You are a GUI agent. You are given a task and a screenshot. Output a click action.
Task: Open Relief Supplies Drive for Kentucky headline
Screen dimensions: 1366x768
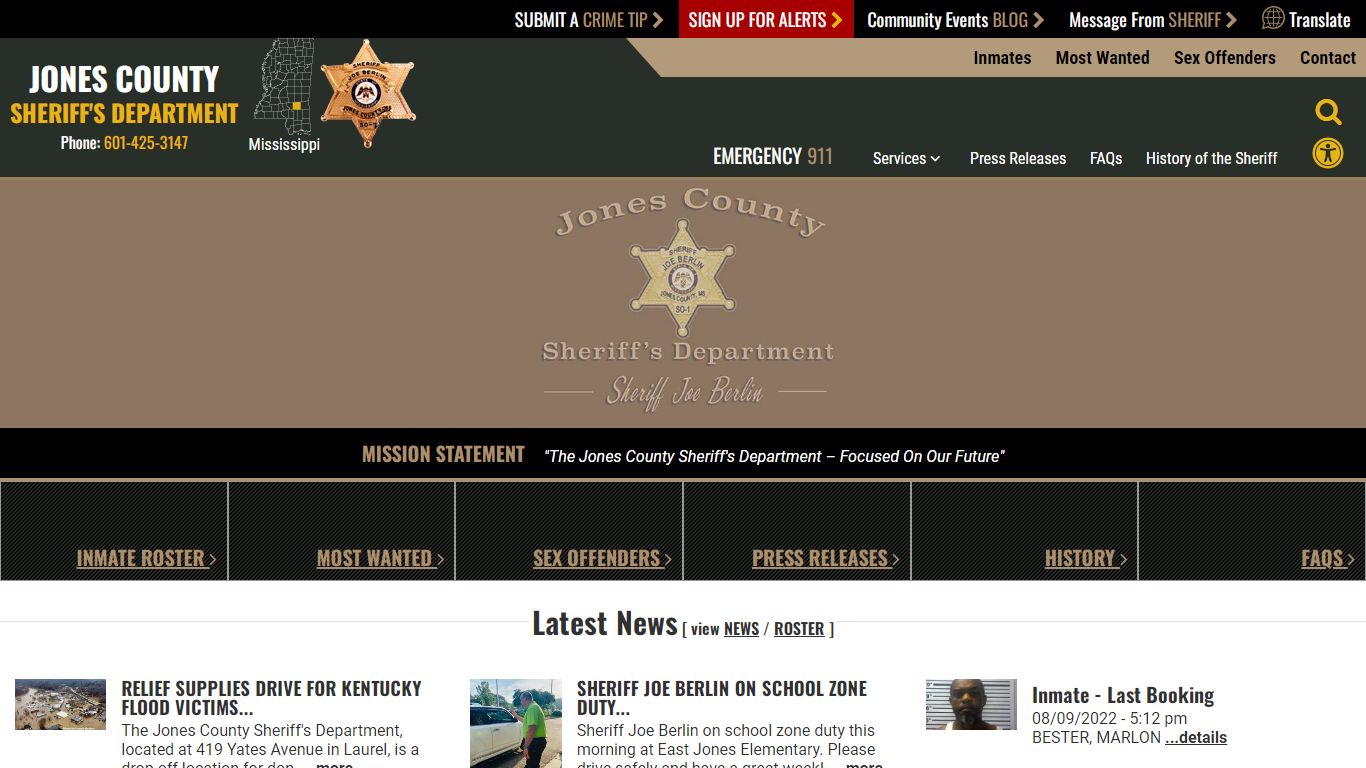click(271, 698)
